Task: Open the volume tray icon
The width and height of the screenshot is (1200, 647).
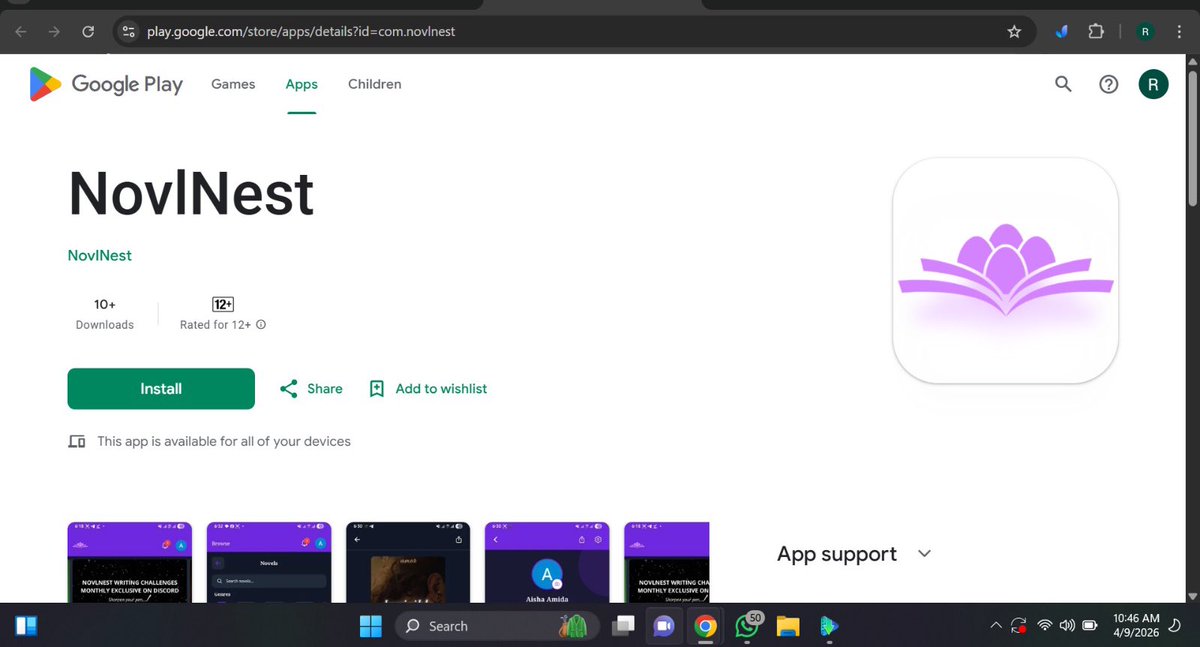Action: tap(1067, 626)
